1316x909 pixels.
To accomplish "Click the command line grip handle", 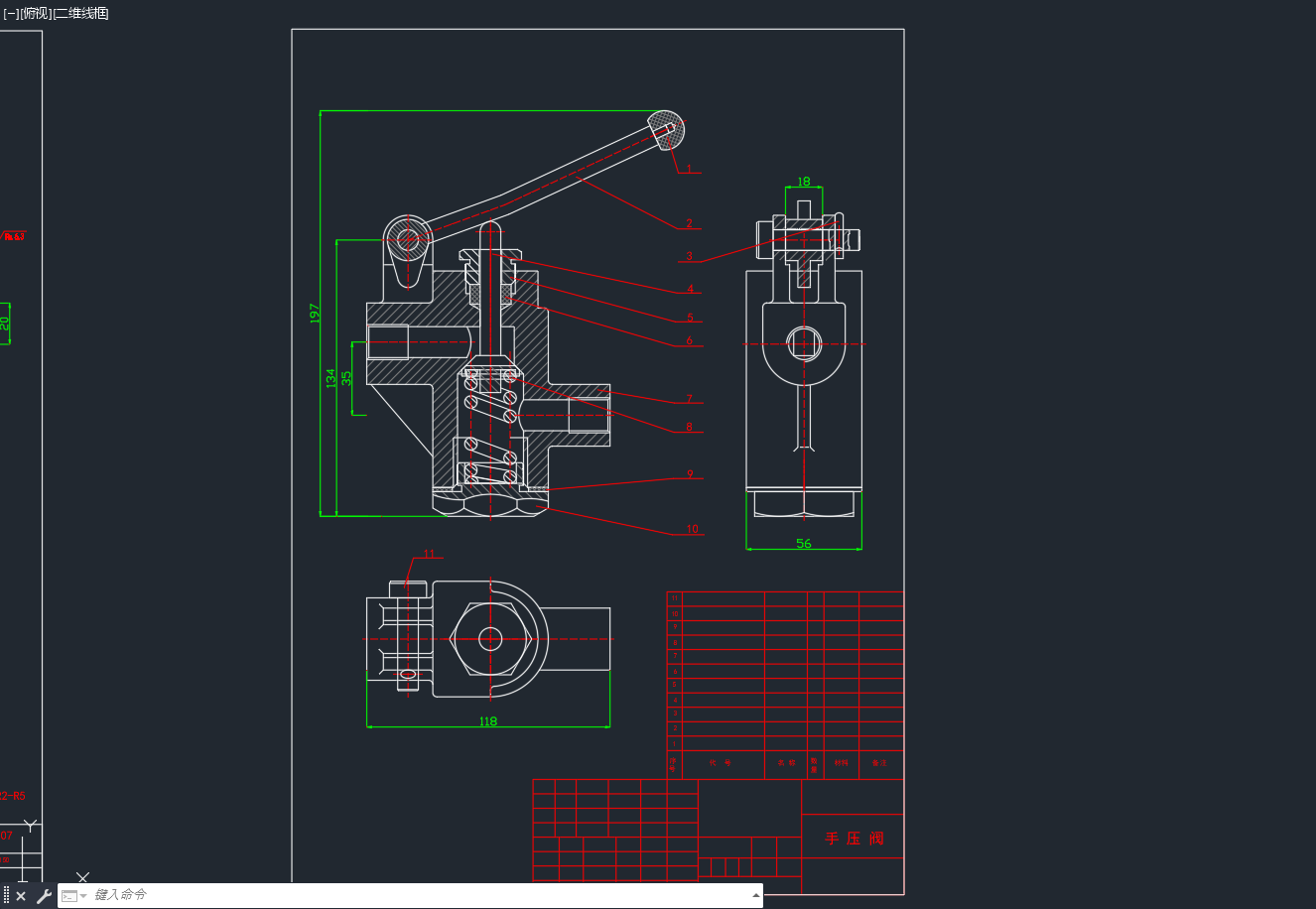I will (6, 896).
